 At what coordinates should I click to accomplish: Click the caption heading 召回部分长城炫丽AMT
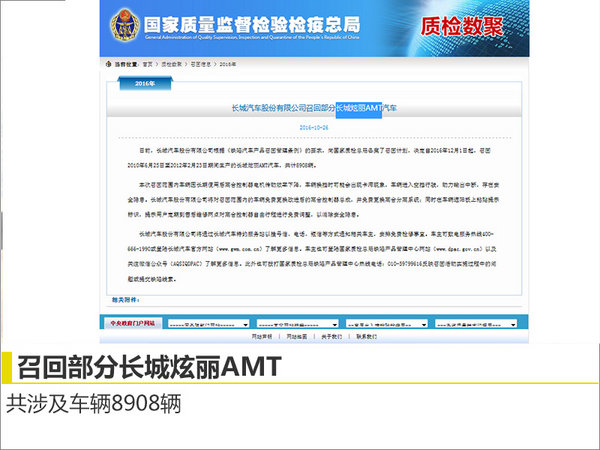(x=150, y=367)
